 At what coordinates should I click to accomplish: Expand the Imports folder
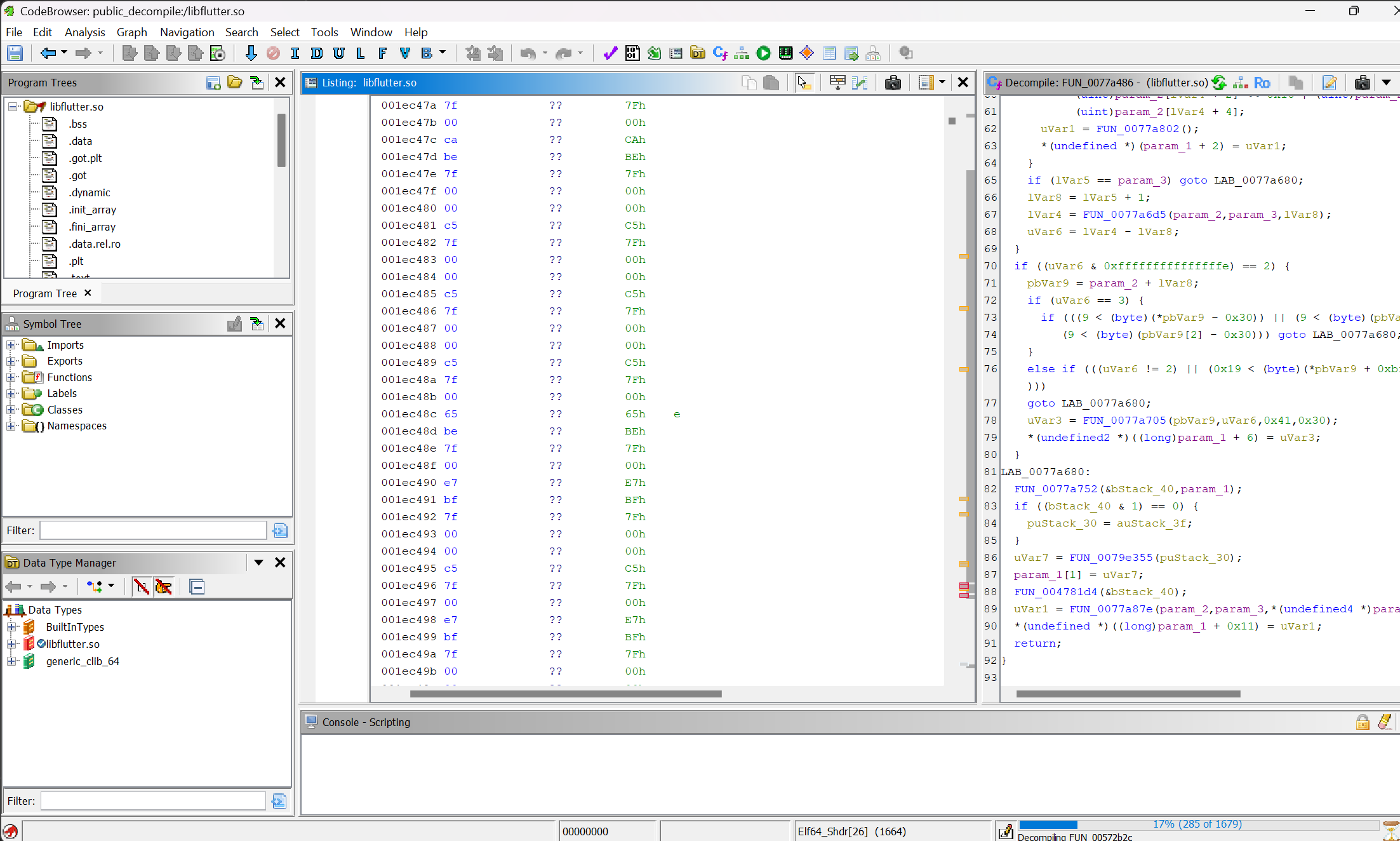(11, 345)
